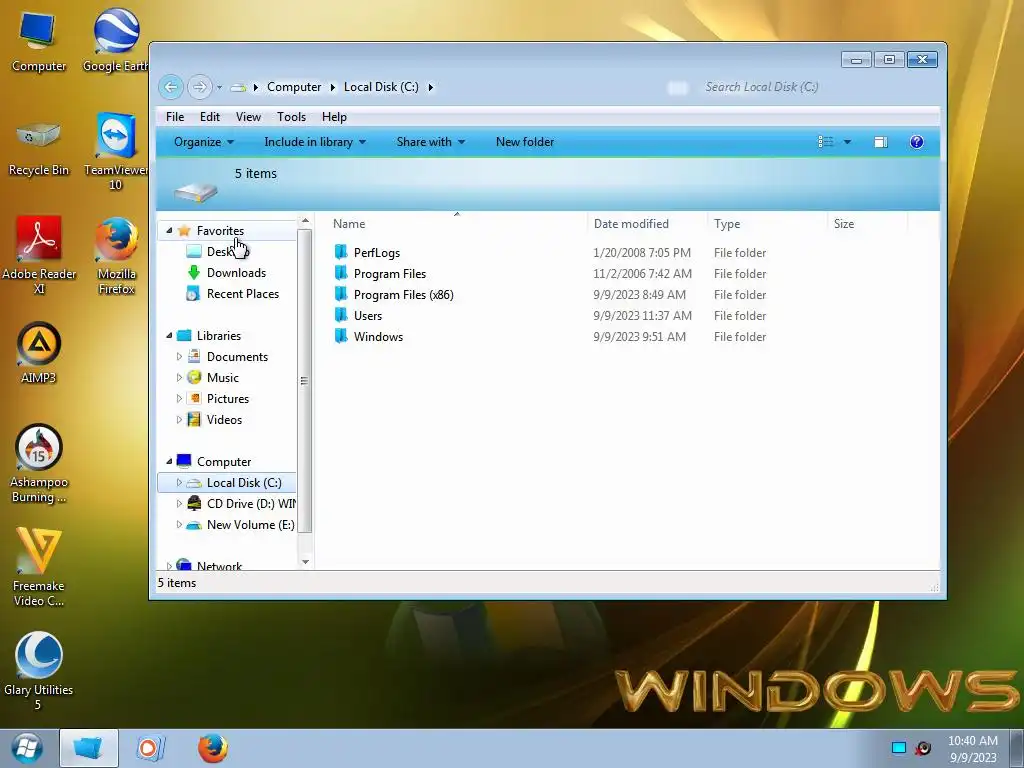Select the Glary Utilities 5 icon

[39, 671]
